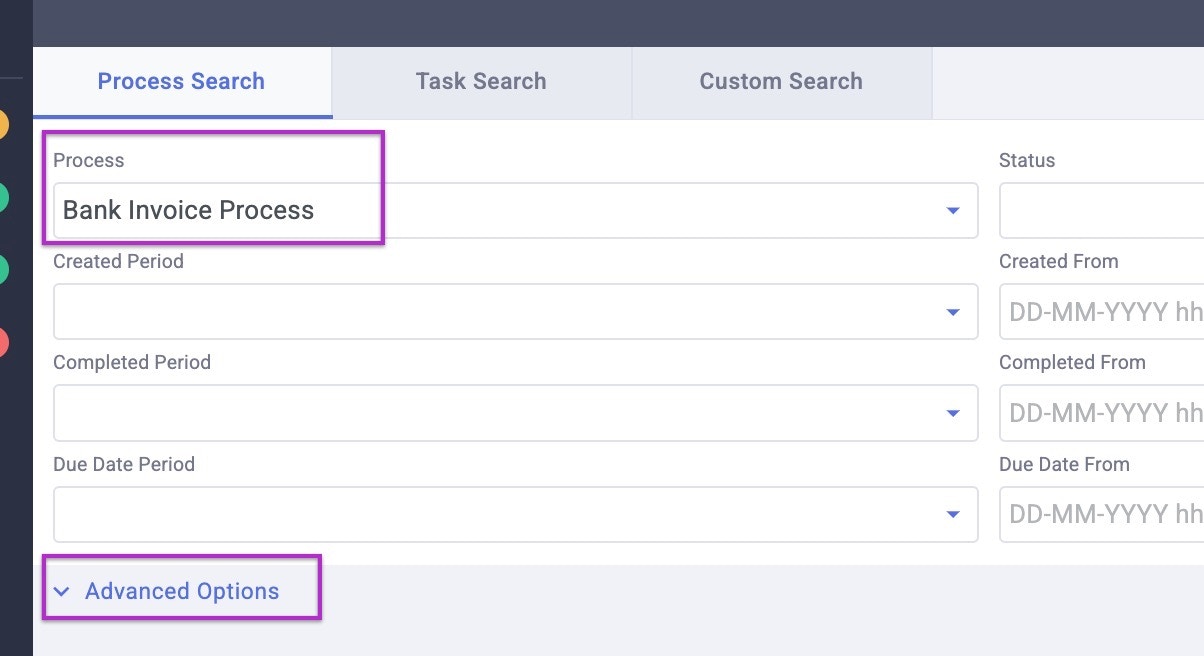This screenshot has width=1204, height=656.
Task: Open the Created Period dropdown
Action: [x=500, y=312]
